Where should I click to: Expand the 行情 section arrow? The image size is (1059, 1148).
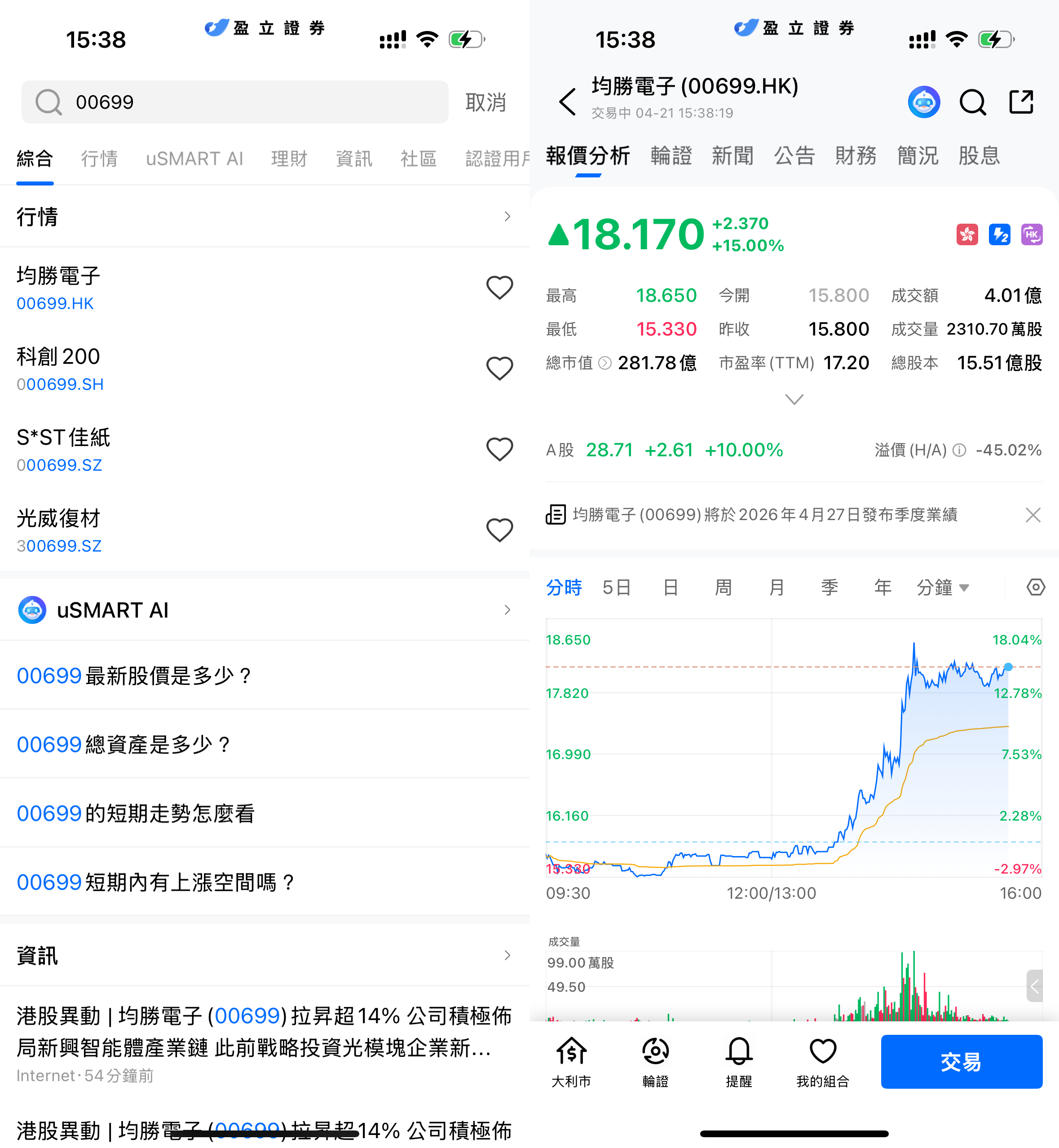pyautogui.click(x=507, y=216)
